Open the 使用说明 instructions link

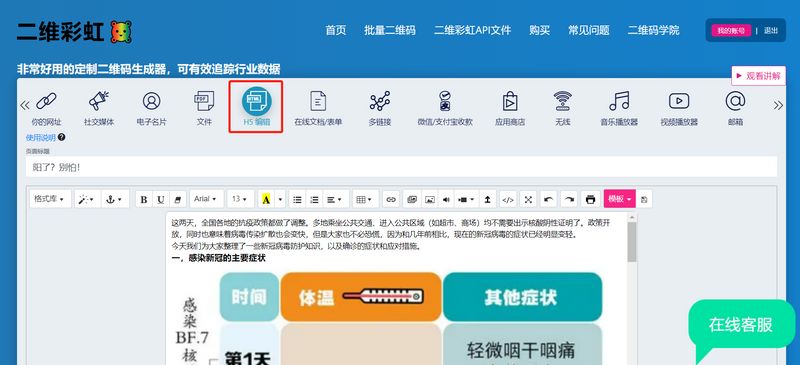point(40,137)
